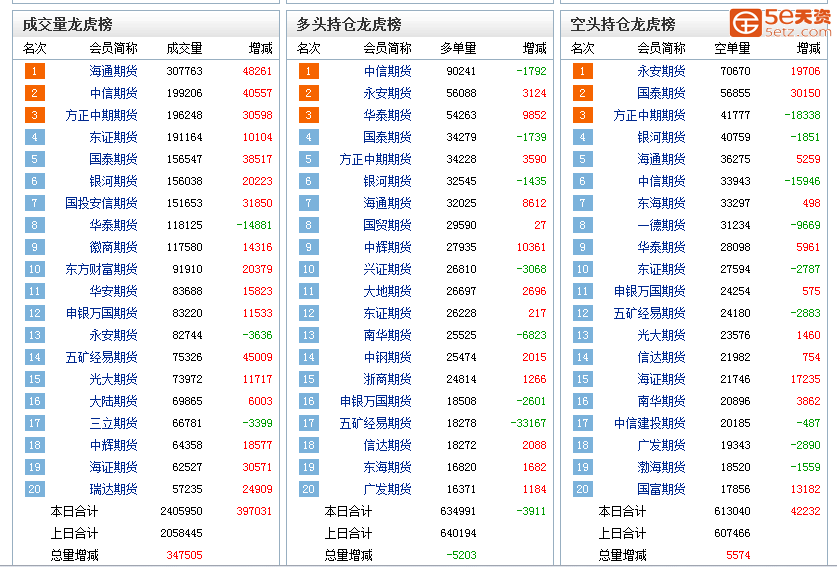Click 东海期货 in 空头持仓龙虎榜 table
Image resolution: width=837 pixels, height=567 pixels.
(661, 203)
